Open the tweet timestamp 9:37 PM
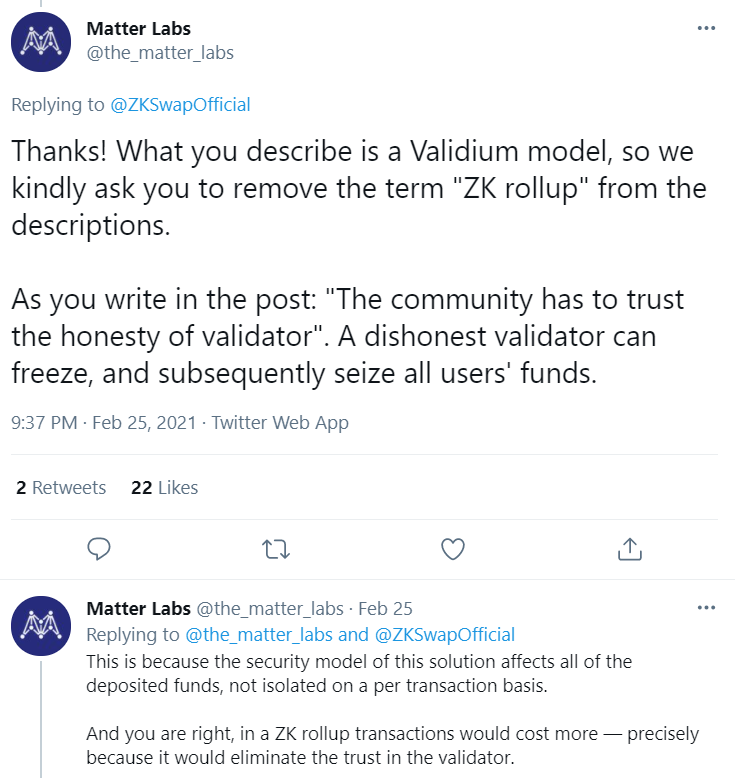The height and width of the screenshot is (778, 735). click(x=44, y=423)
